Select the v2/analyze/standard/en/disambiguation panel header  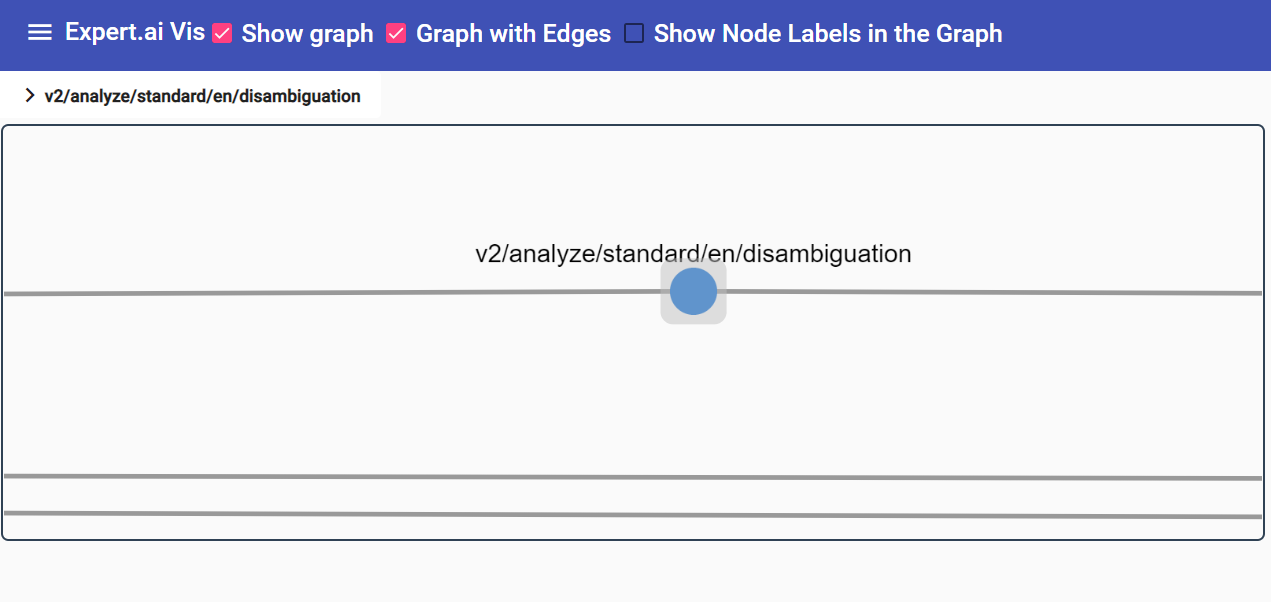click(190, 96)
